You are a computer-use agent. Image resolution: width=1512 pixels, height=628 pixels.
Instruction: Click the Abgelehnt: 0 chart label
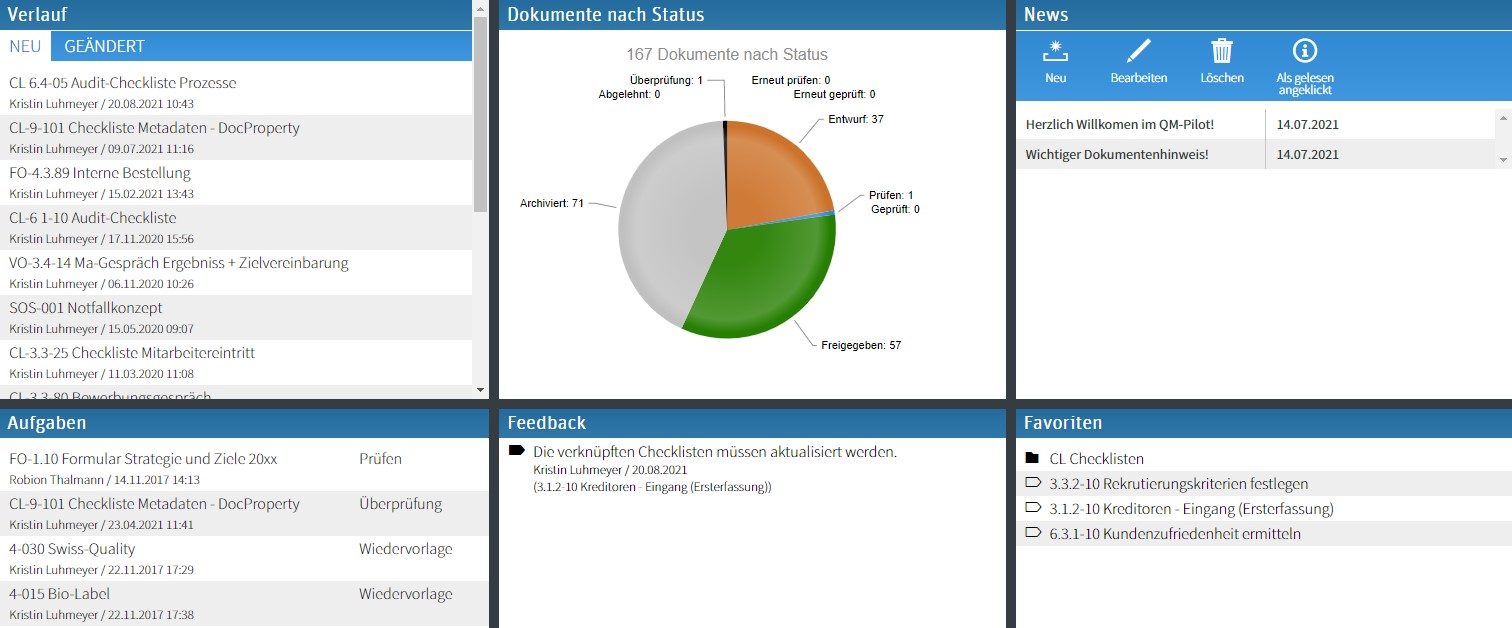click(629, 94)
